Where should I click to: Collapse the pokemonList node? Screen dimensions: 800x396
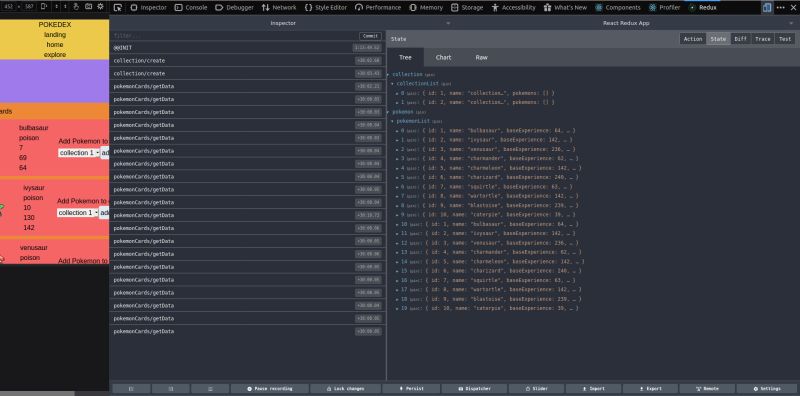pyautogui.click(x=393, y=121)
